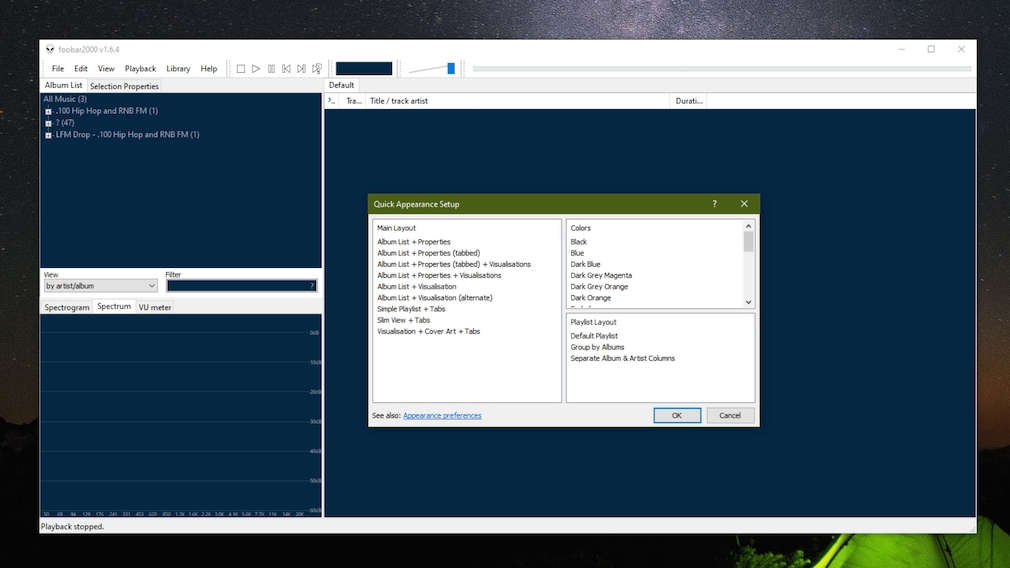Switch to the Spectrogram tab
The image size is (1010, 568).
(x=67, y=307)
